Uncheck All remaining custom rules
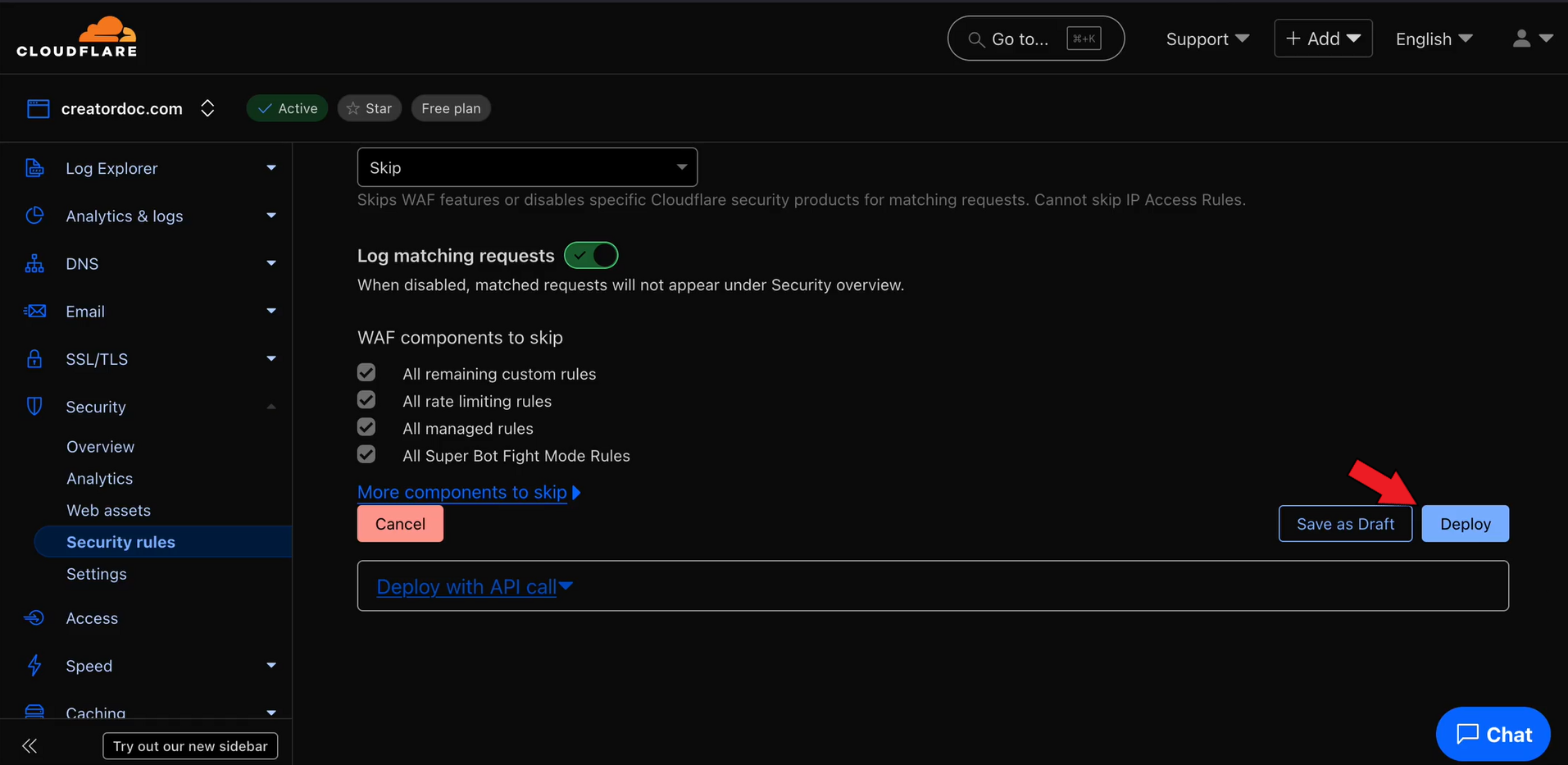The height and width of the screenshot is (765, 1568). pos(366,373)
